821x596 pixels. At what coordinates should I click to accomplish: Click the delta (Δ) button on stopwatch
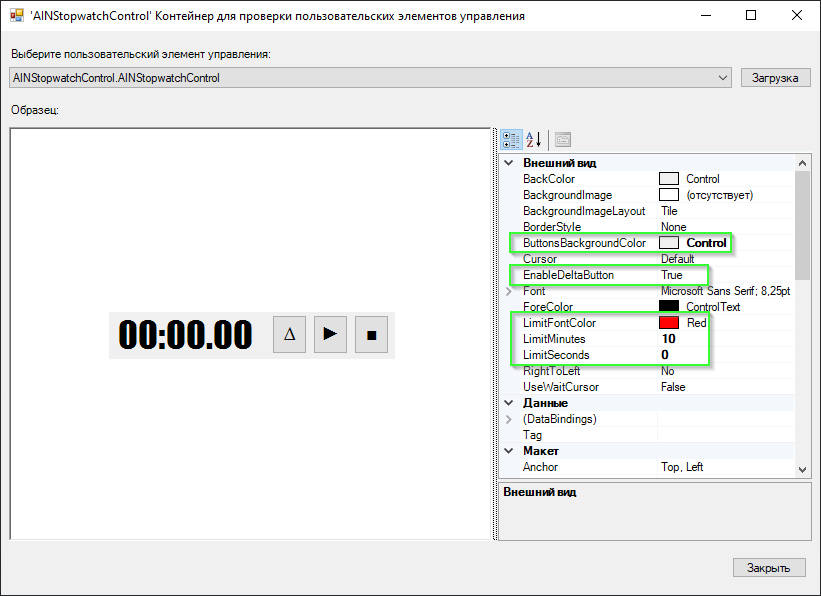click(x=289, y=334)
